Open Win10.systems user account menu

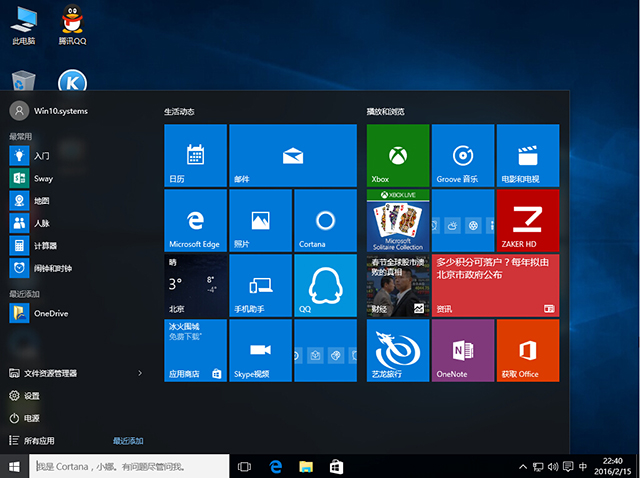(x=52, y=110)
